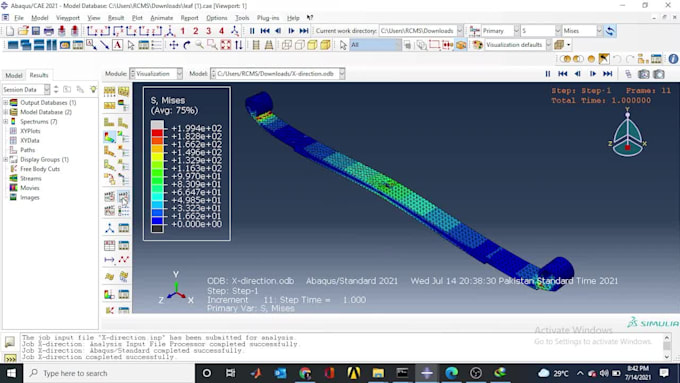Click the Open file folder icon
This screenshot has width=680, height=383.
click(x=23, y=31)
